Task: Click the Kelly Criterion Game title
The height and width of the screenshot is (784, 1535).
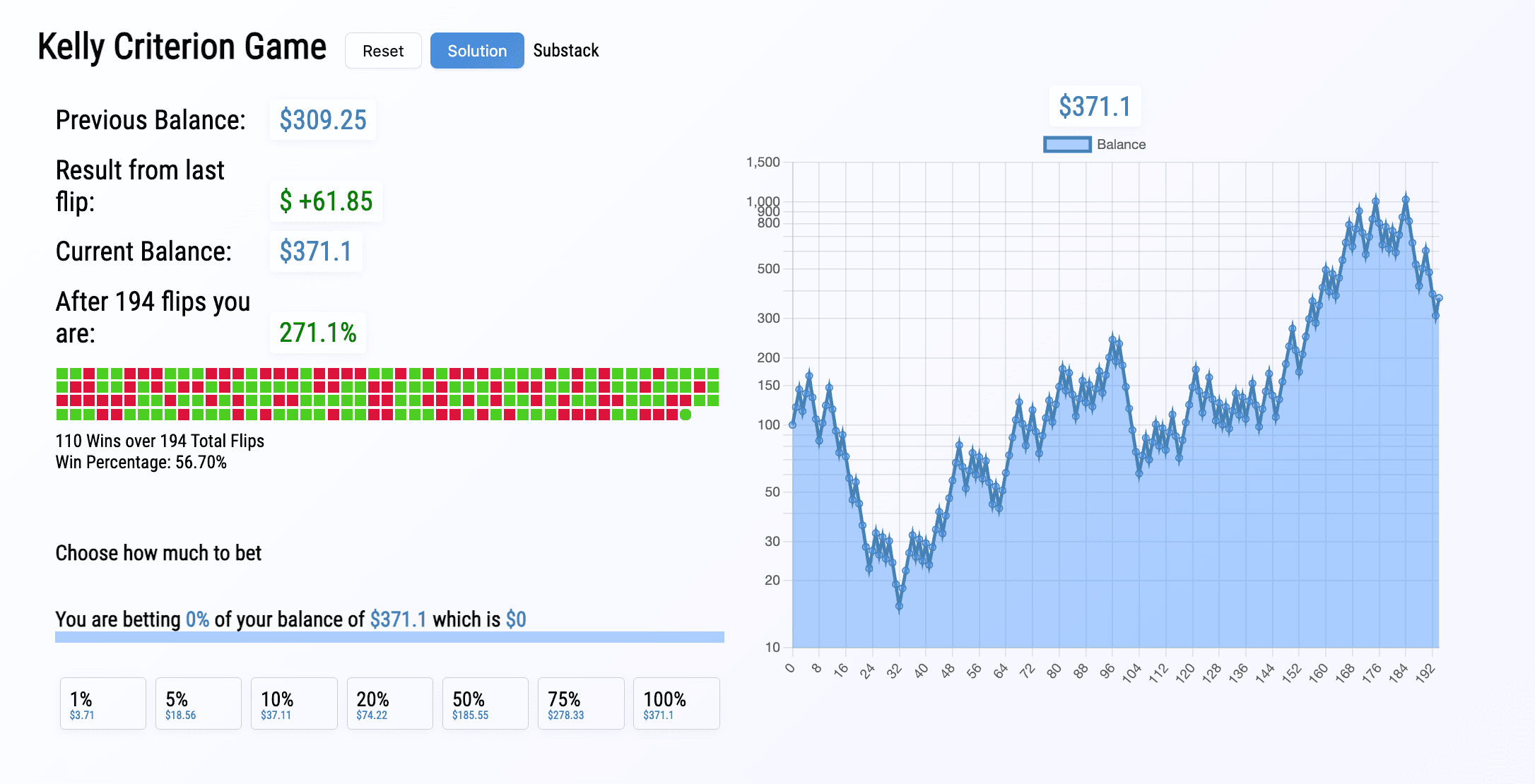Action: click(x=182, y=47)
